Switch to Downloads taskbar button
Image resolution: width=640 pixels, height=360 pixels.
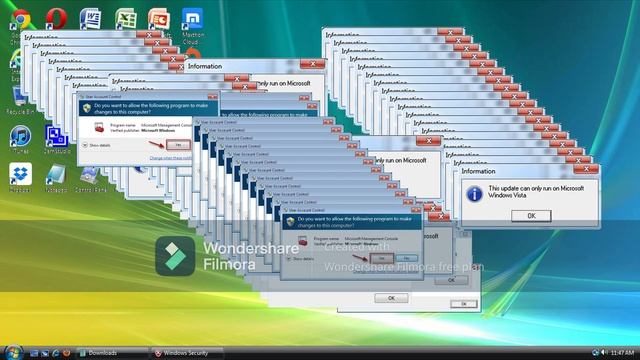click(x=112, y=353)
